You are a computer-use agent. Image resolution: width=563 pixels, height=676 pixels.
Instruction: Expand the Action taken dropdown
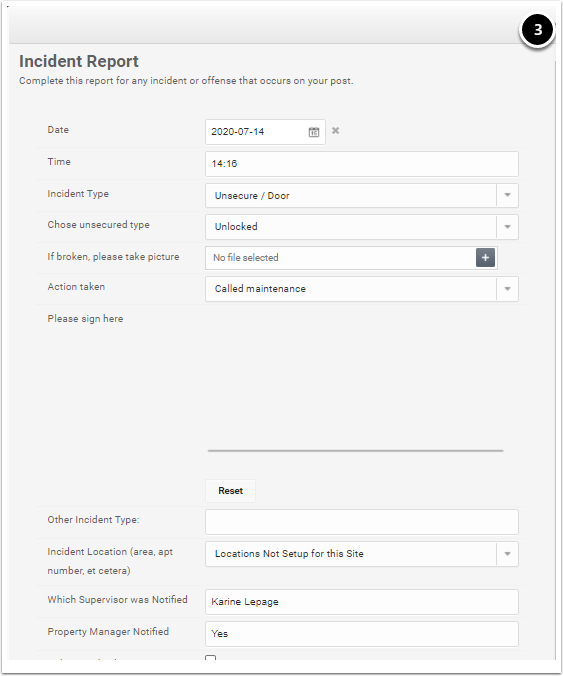click(507, 289)
